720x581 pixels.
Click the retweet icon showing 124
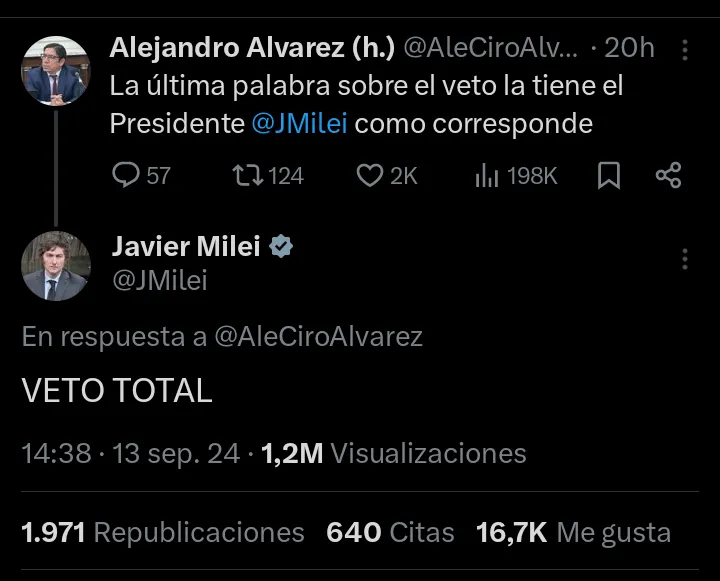[244, 176]
